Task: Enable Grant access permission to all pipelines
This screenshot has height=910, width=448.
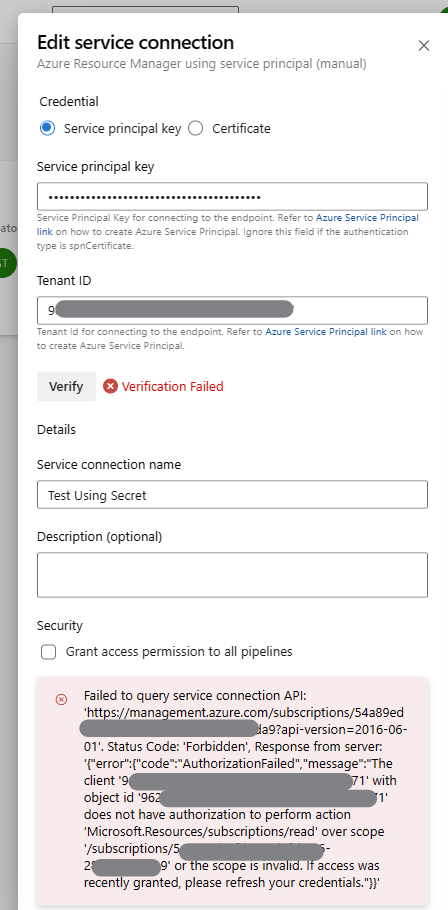Action: pos(49,652)
